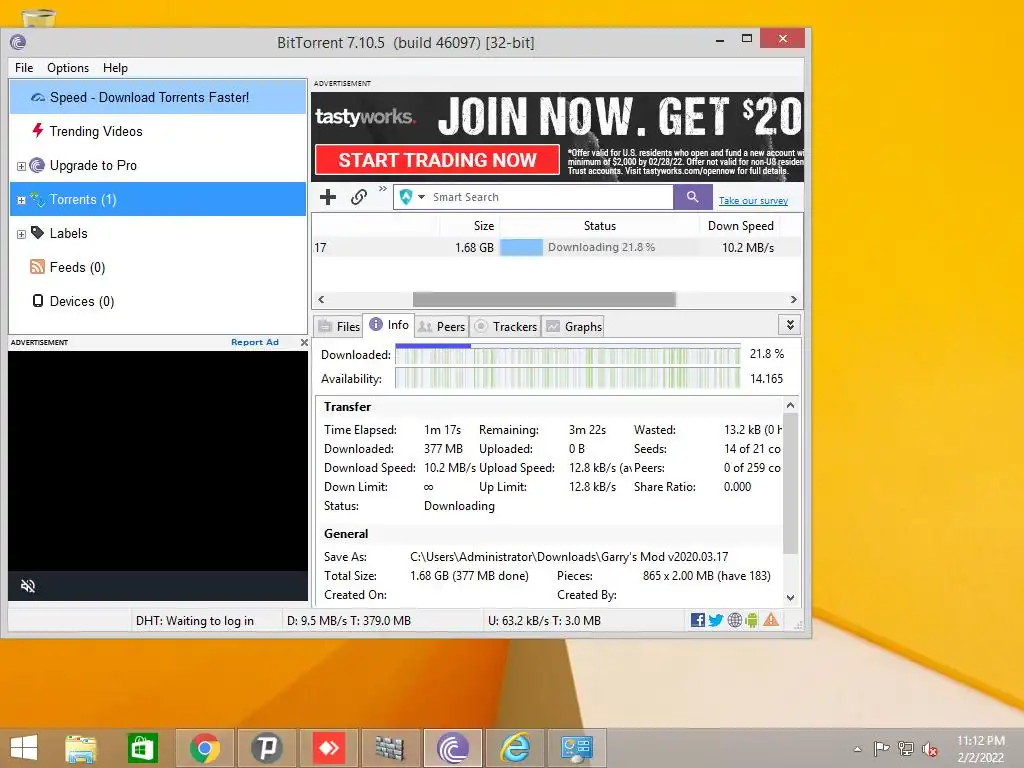Open Trending Videos in sidebar
Image resolution: width=1024 pixels, height=768 pixels.
click(x=95, y=131)
